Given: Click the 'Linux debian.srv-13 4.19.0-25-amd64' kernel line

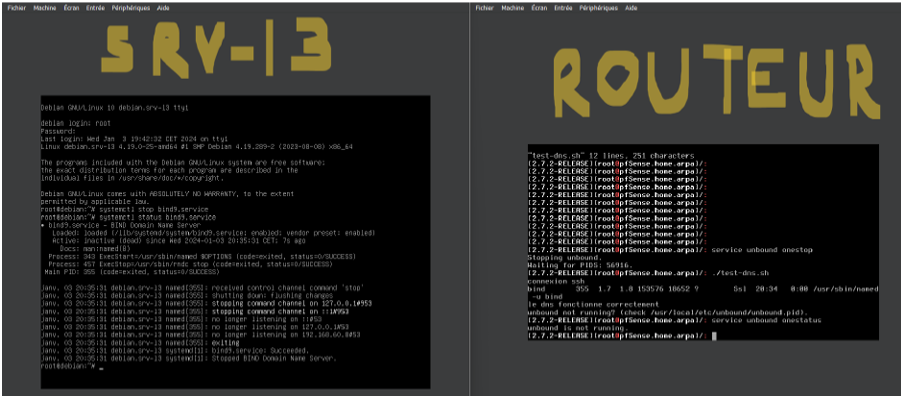Looking at the screenshot, I should coord(197,147).
